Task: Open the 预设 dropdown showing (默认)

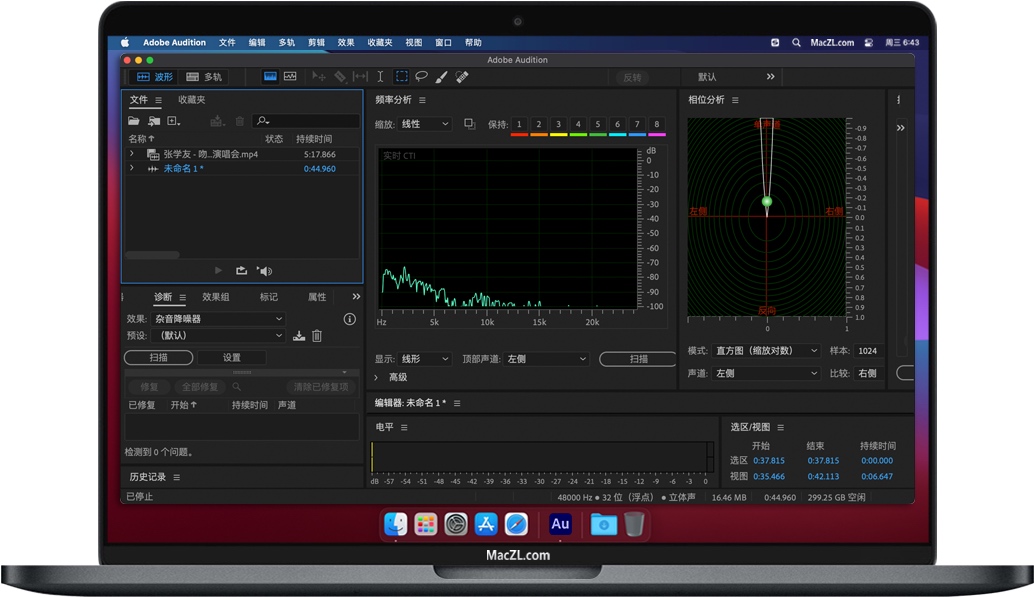Action: point(218,335)
